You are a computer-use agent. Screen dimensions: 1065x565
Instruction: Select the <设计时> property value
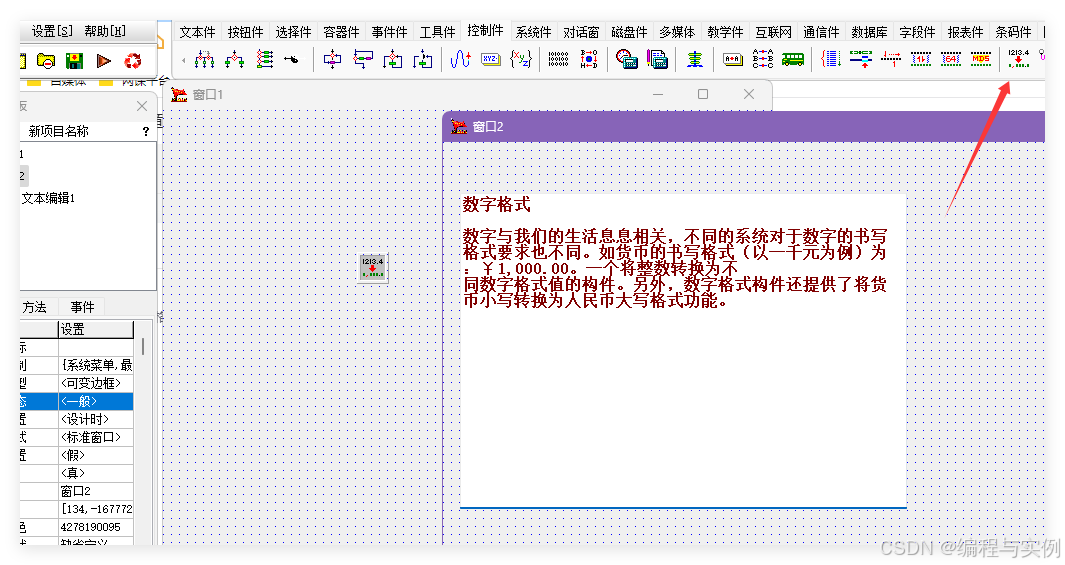pos(96,420)
